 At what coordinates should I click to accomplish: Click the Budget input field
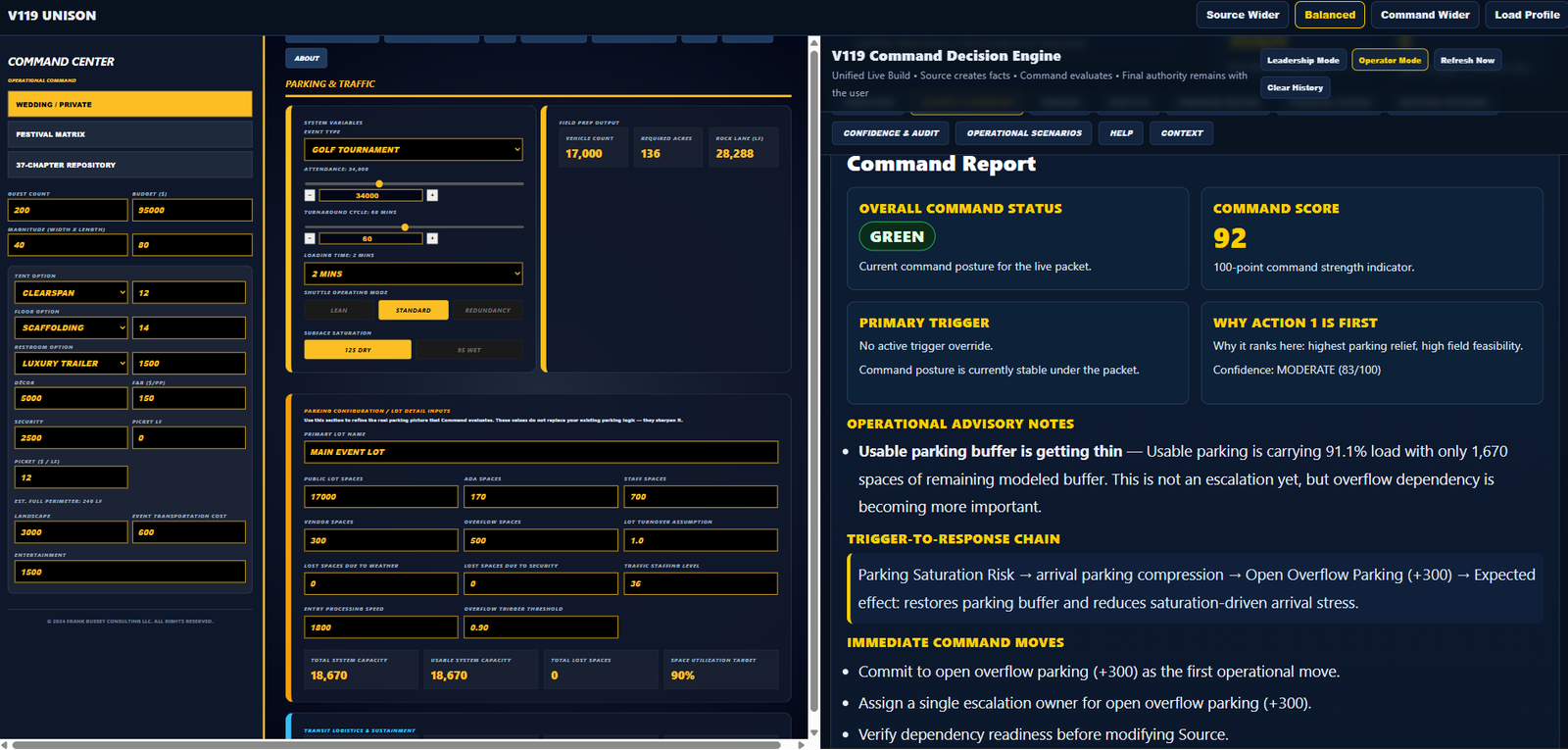(192, 210)
